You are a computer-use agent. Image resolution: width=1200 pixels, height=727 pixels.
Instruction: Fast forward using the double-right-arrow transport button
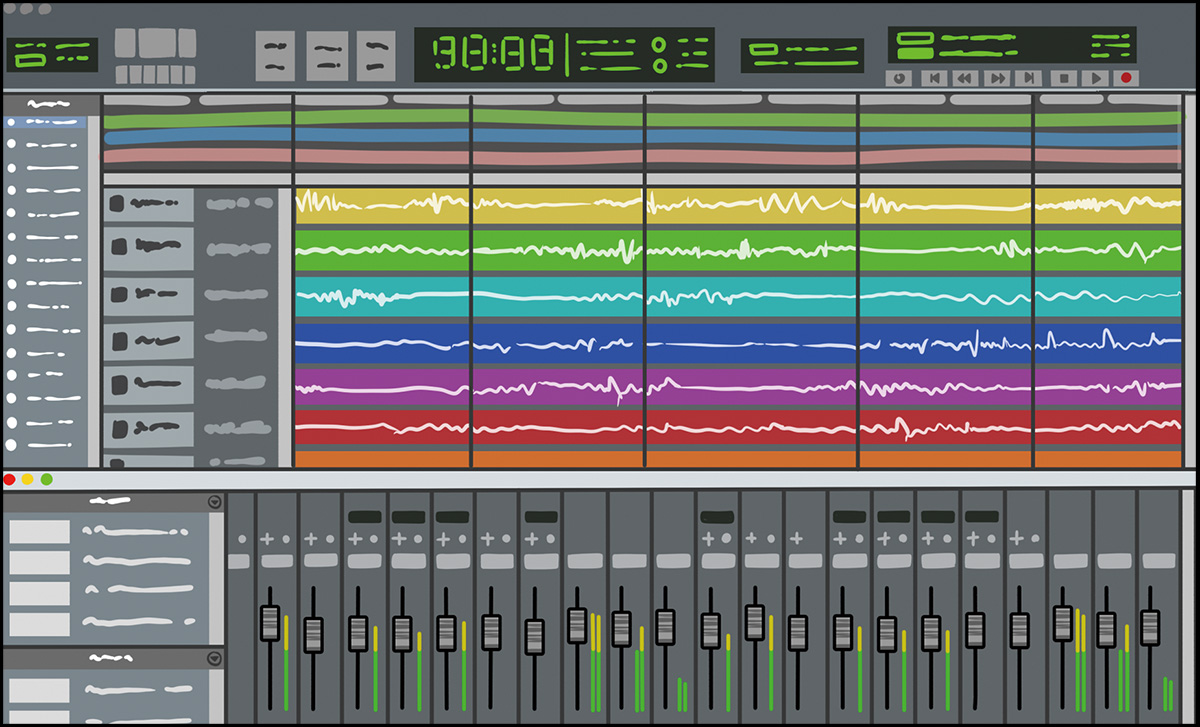[x=997, y=77]
